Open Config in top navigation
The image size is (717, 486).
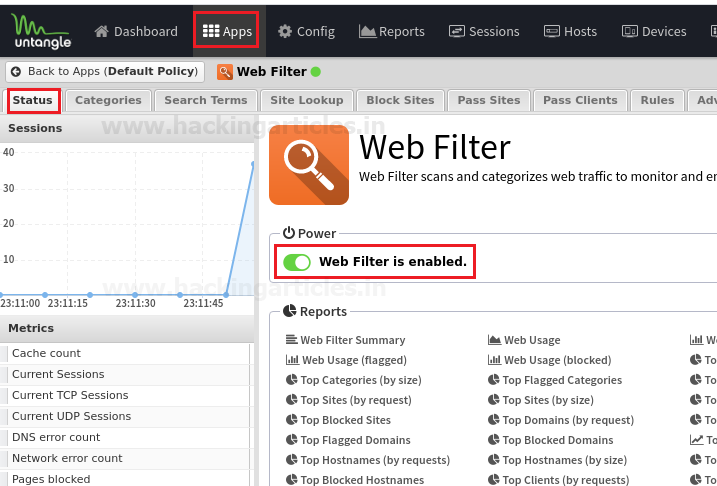pyautogui.click(x=306, y=31)
